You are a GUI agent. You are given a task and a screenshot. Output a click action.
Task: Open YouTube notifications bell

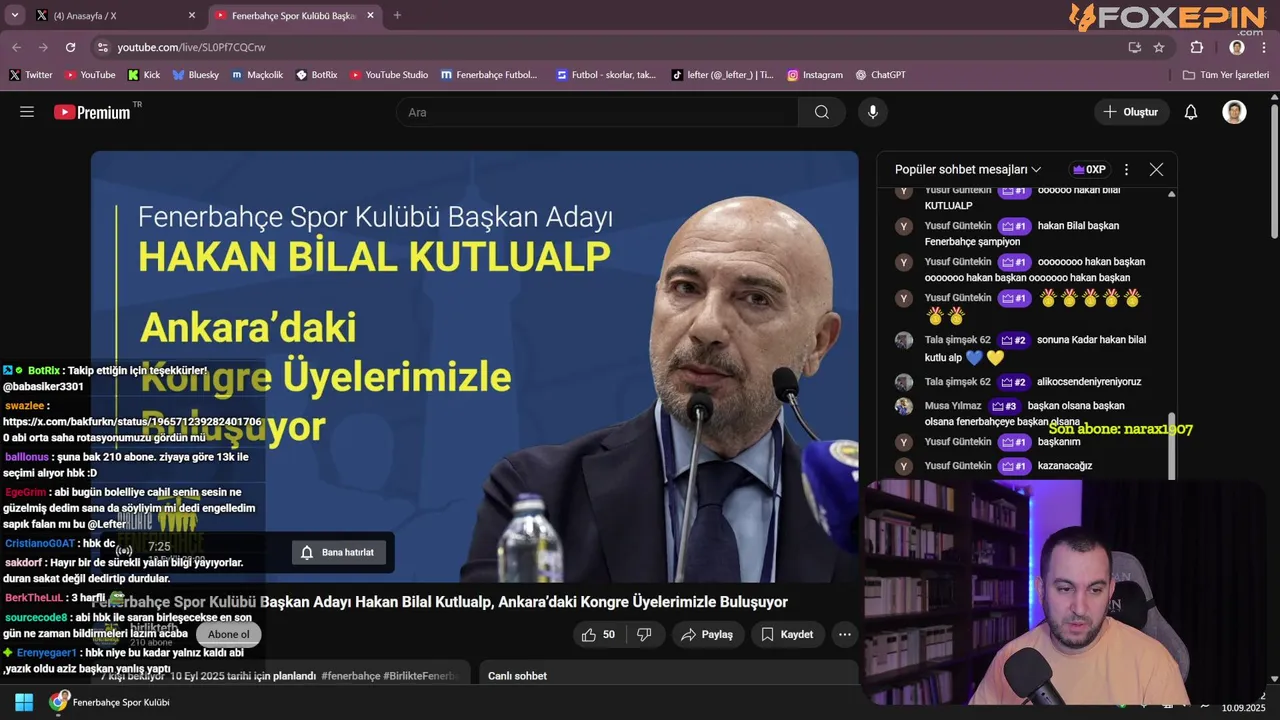1191,112
